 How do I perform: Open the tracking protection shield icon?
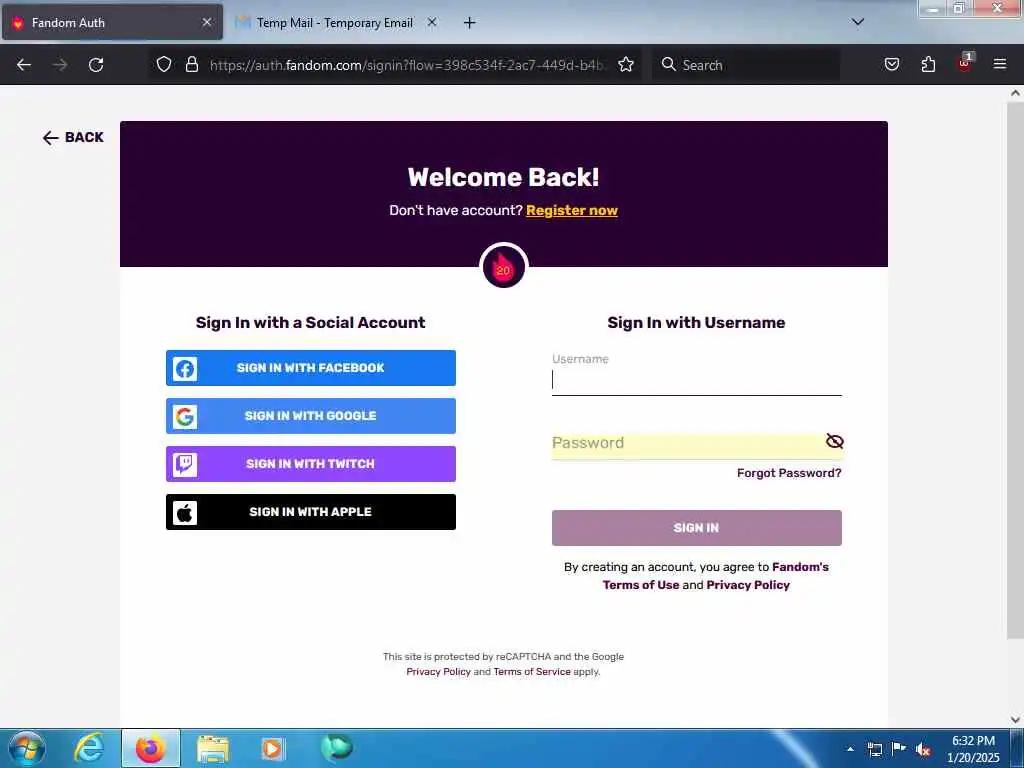(164, 64)
